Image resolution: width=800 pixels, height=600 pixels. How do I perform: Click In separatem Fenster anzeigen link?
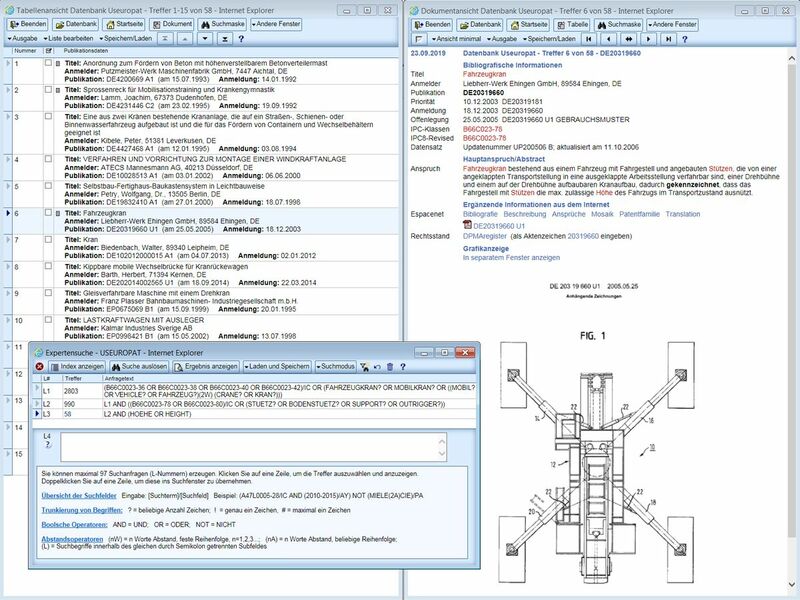pos(511,258)
